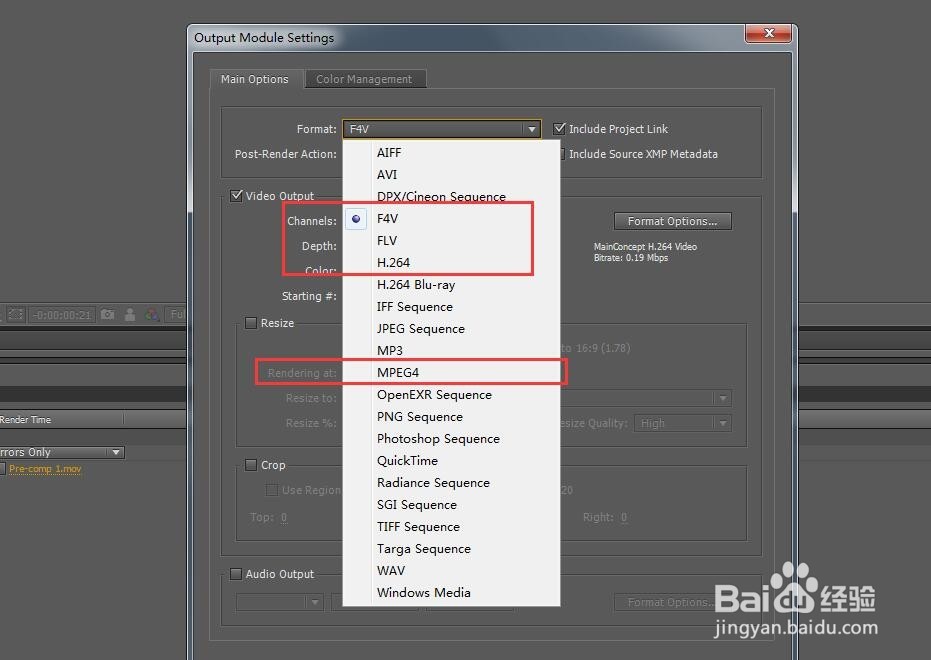Viewport: 931px width, 660px height.
Task: Close the Output Module Settings dialog
Action: pos(768,33)
